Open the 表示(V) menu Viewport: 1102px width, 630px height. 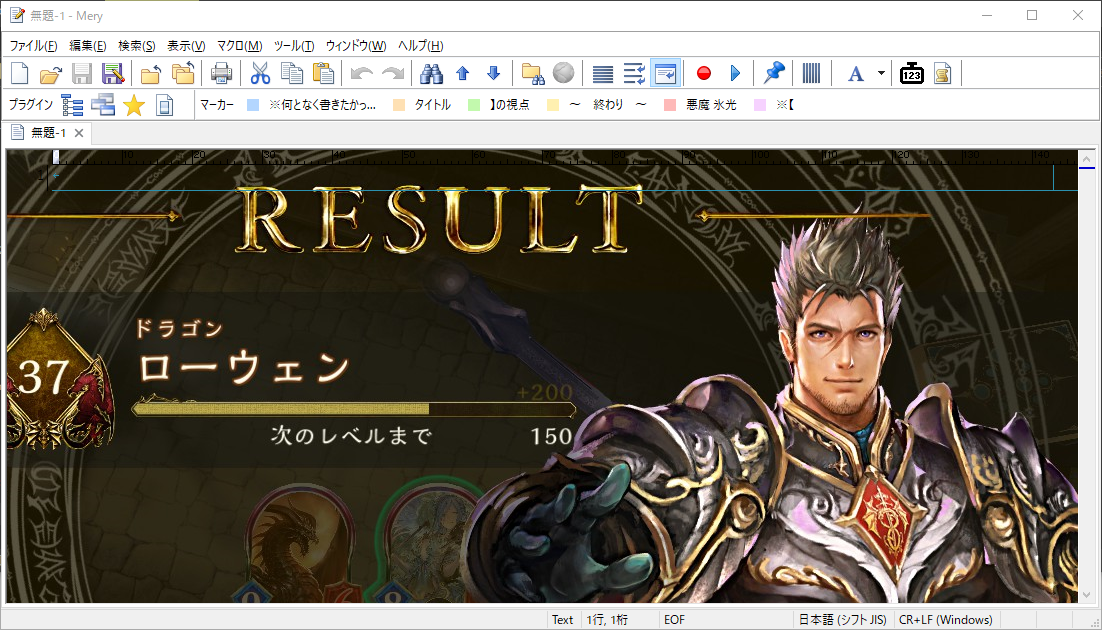click(x=186, y=46)
